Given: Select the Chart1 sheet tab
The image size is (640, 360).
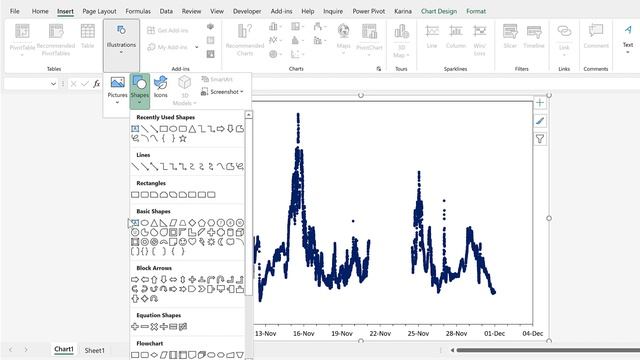Looking at the screenshot, I should click(x=64, y=349).
